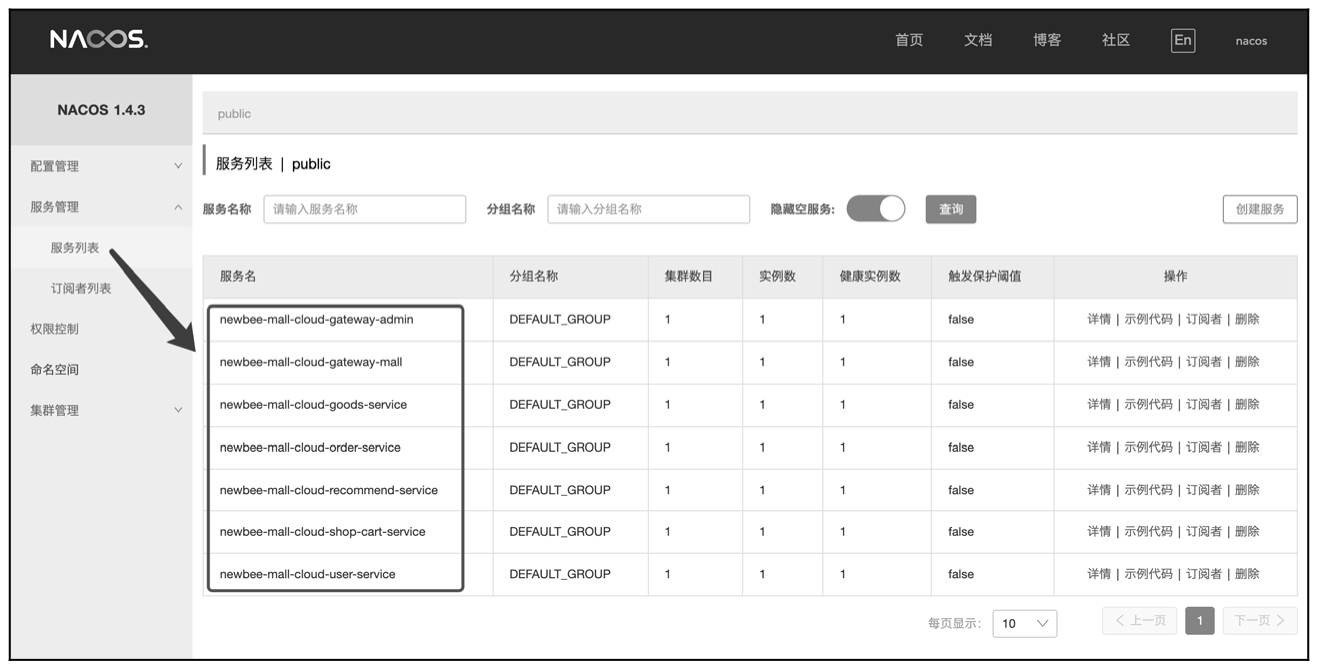Click service name newbee-mall-cloud-goods-service
Image resolution: width=1318 pixels, height=669 pixels.
pos(313,404)
